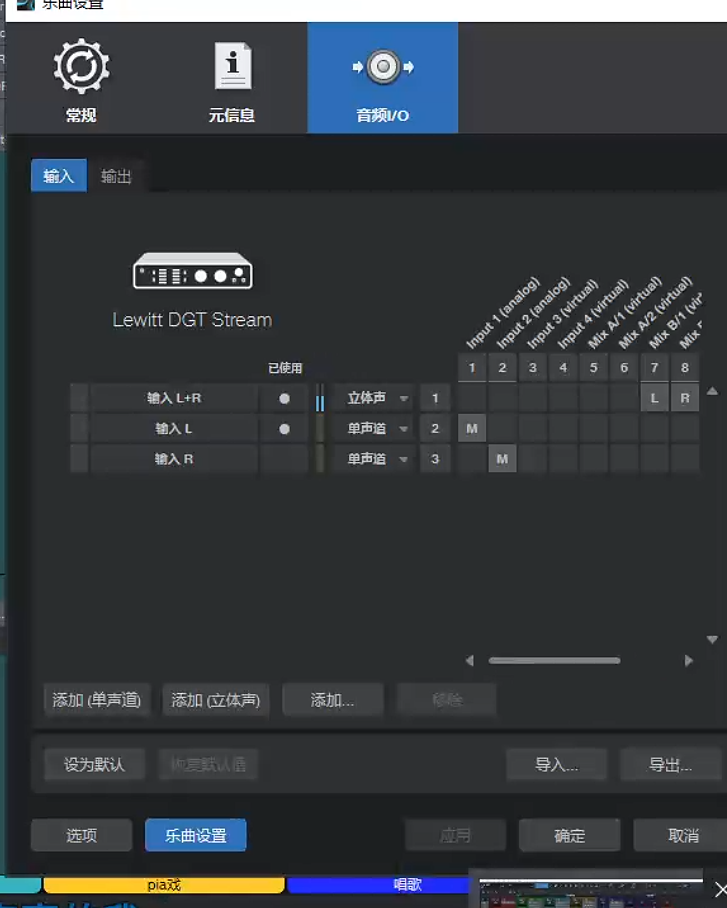Click the level meter of 输入 L+R
Viewport: 727px width, 908px height.
[x=320, y=398]
